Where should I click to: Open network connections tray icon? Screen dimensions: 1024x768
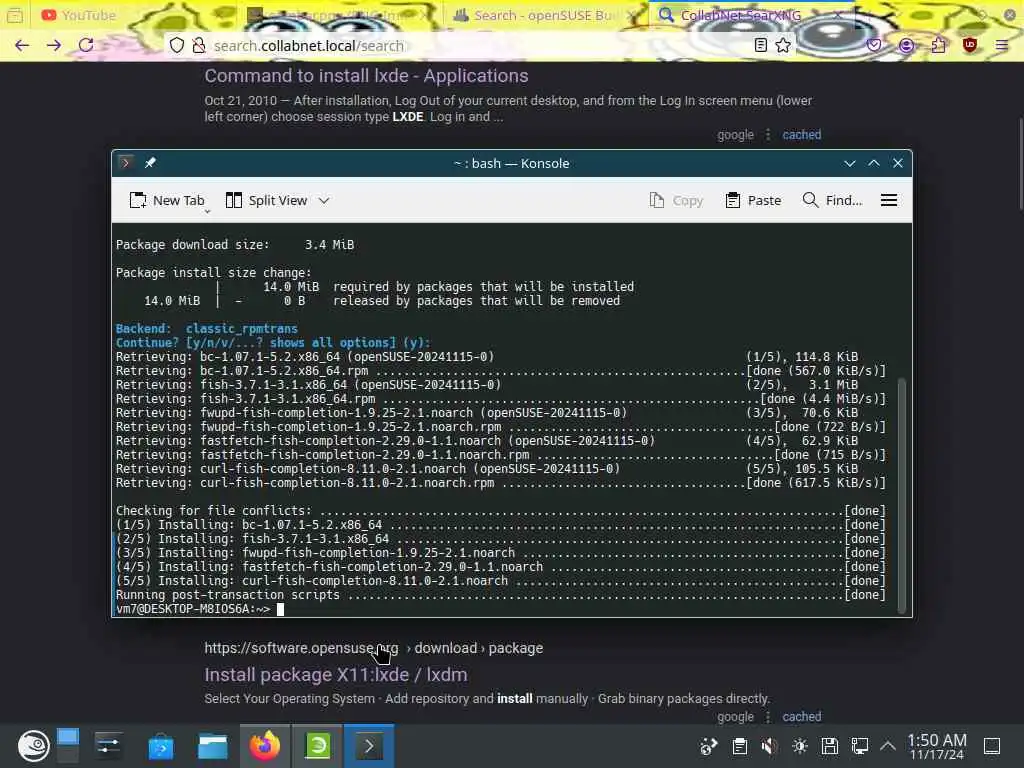860,746
